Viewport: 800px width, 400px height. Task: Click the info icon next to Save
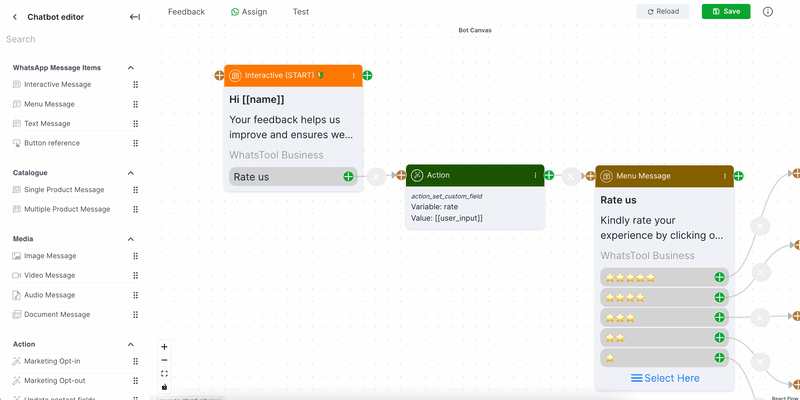tap(768, 12)
